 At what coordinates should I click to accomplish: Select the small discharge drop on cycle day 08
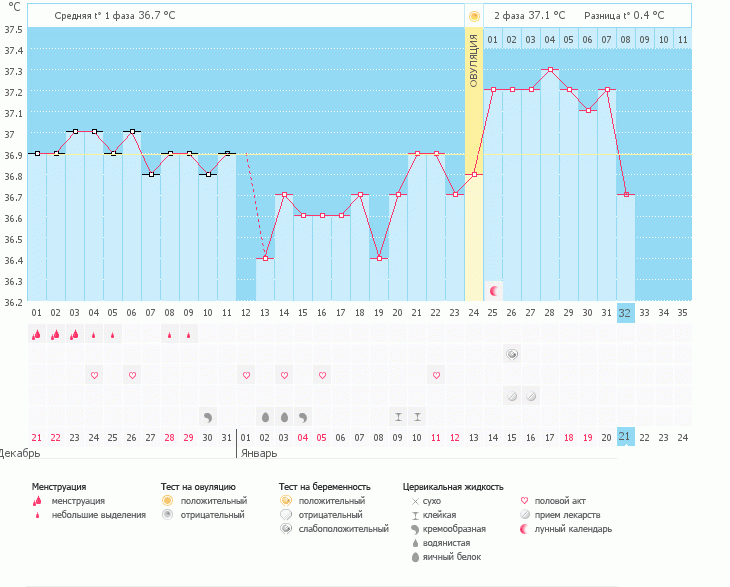click(169, 335)
